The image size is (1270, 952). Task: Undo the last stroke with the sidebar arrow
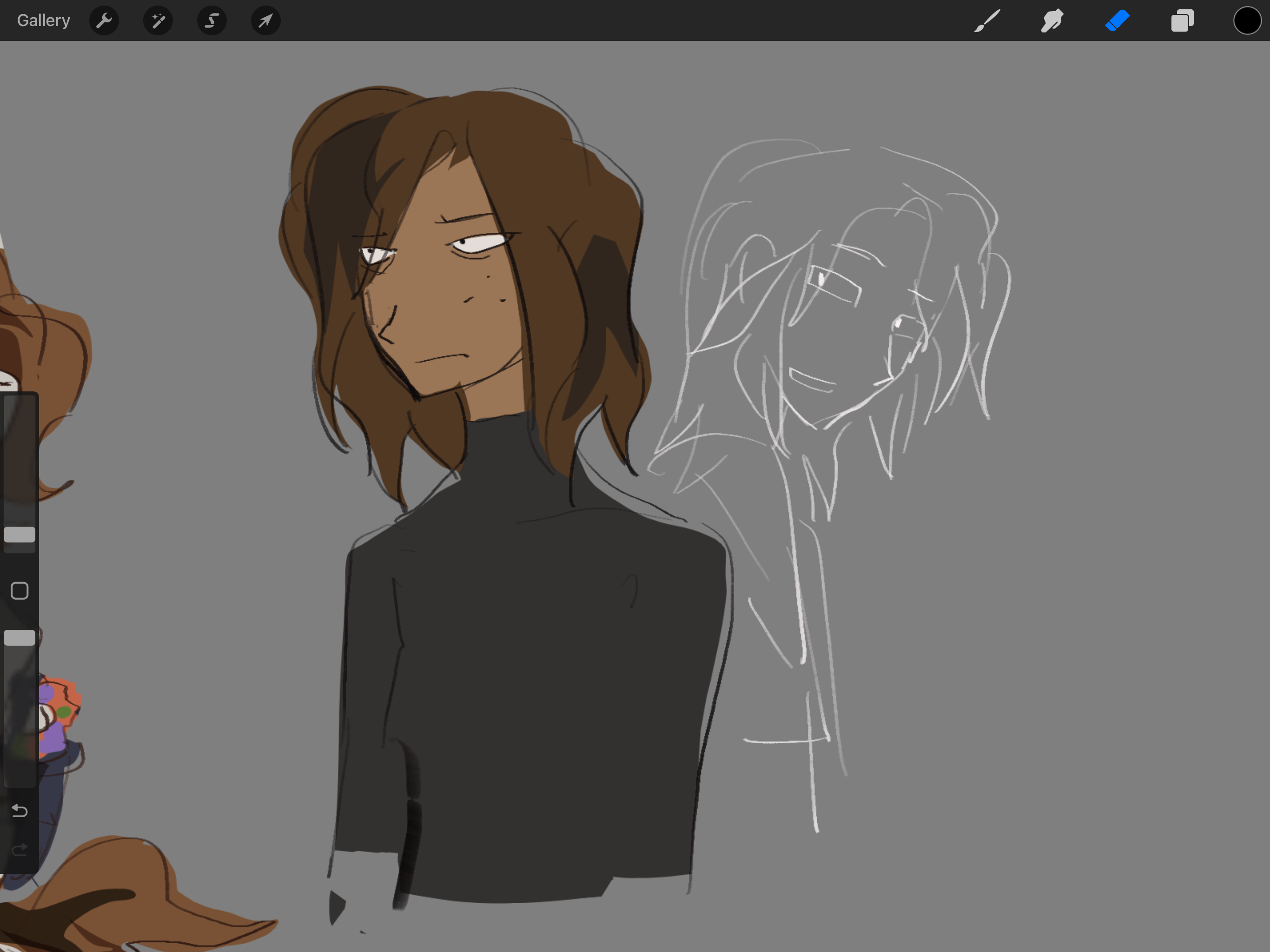tap(20, 810)
